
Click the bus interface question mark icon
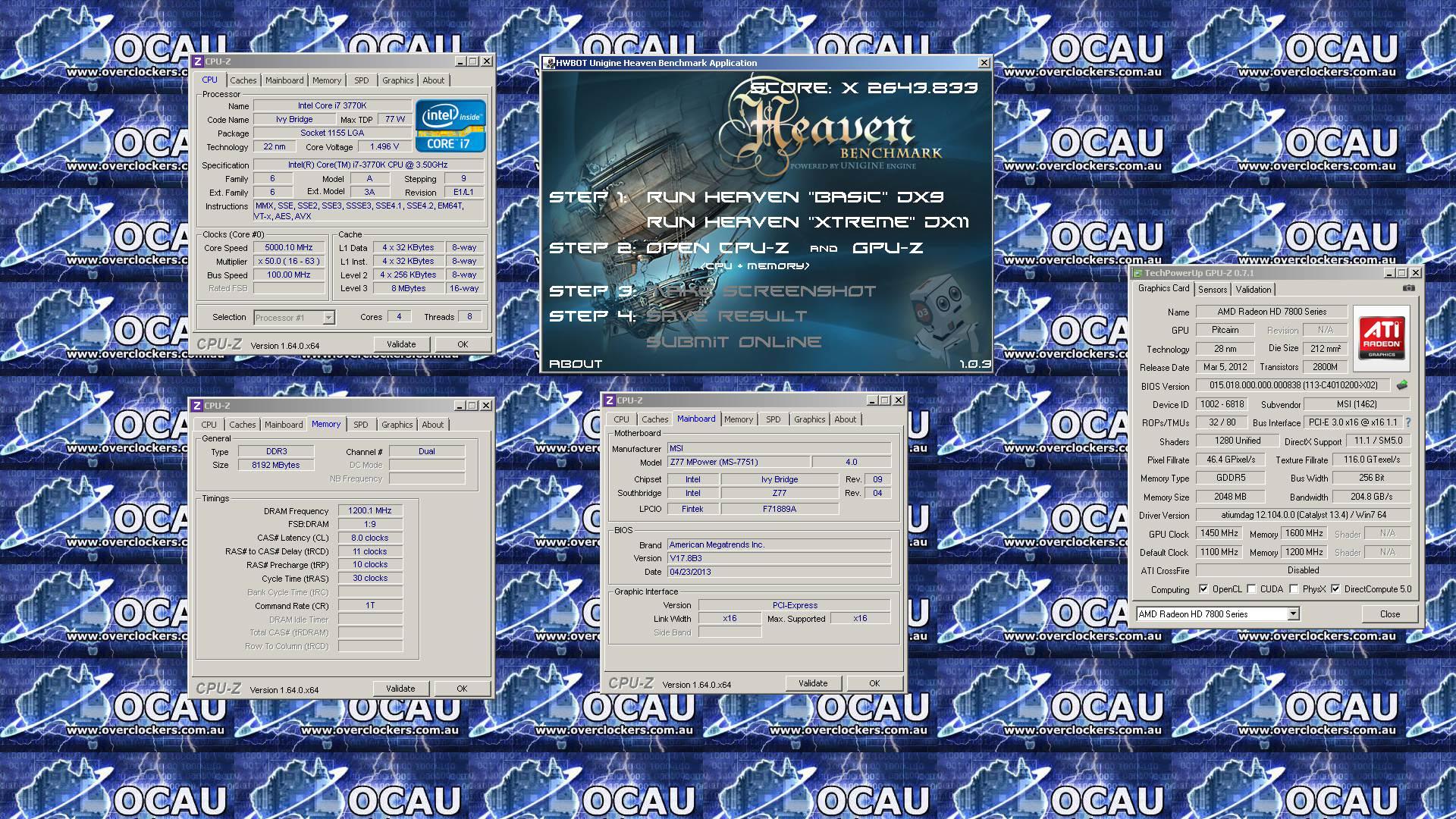1408,422
